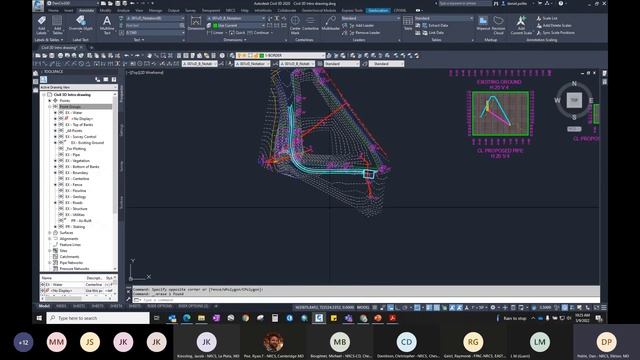Expand the EX - Water point group

click(x=56, y=113)
